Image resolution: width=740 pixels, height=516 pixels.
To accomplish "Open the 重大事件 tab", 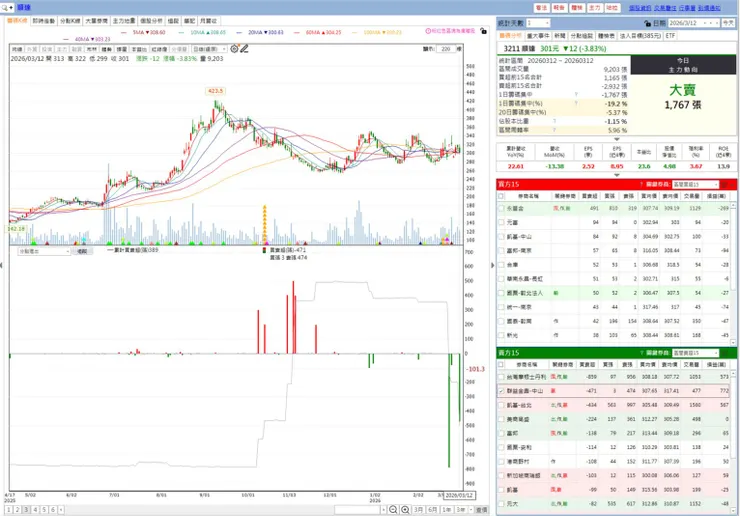I will pos(538,36).
